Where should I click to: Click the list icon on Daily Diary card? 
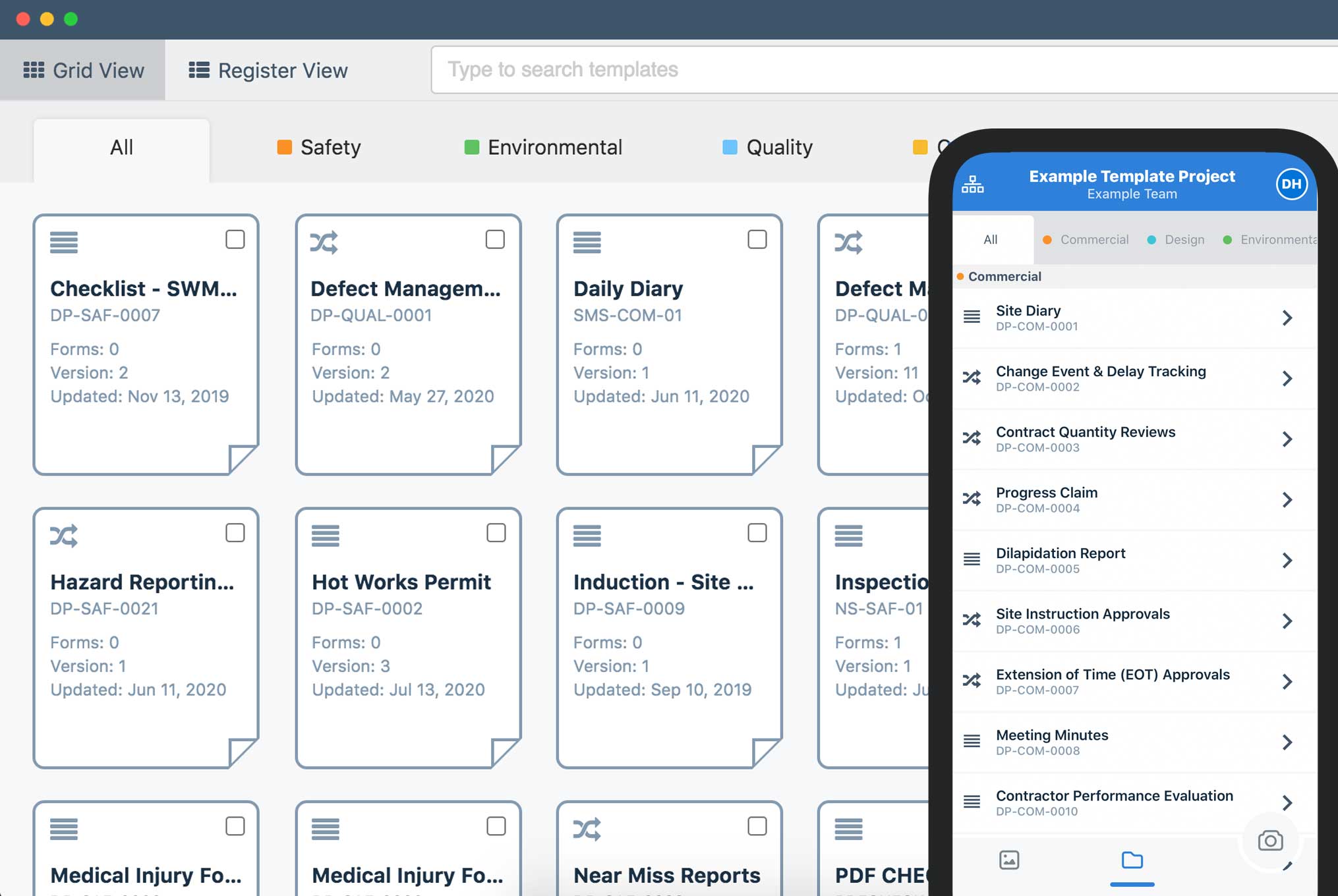(587, 242)
